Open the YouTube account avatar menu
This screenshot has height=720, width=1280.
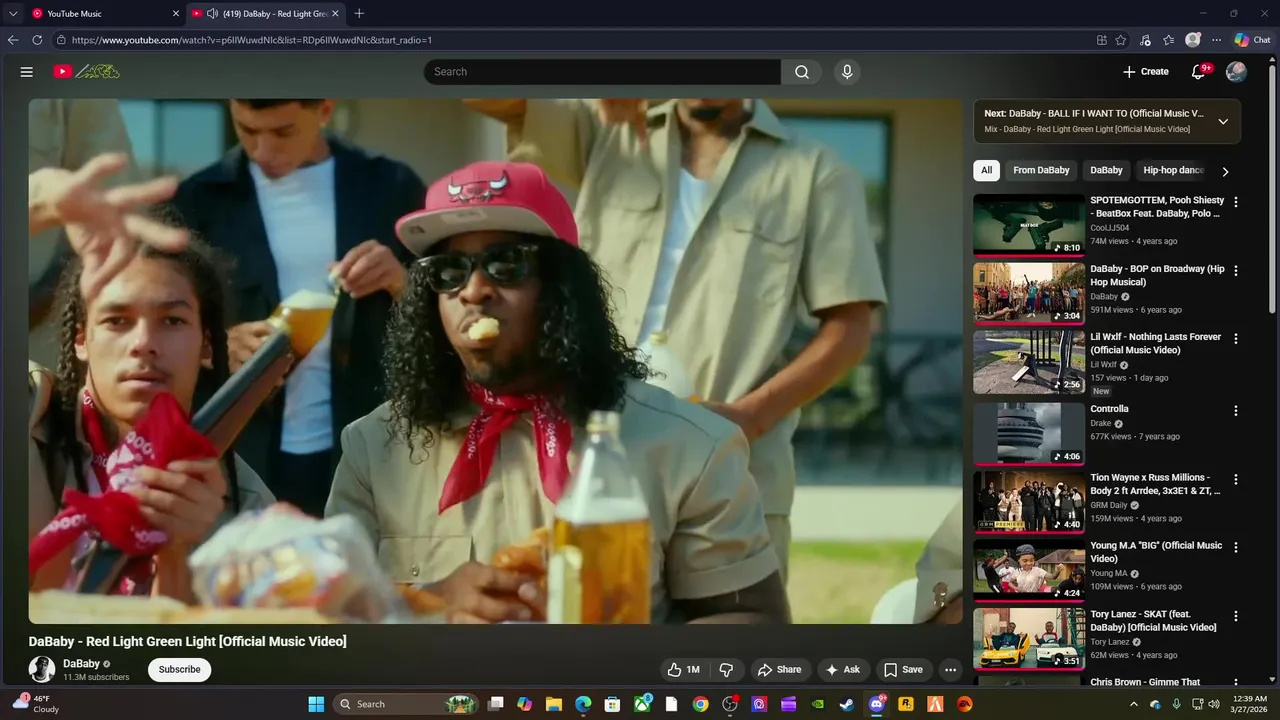1236,72
